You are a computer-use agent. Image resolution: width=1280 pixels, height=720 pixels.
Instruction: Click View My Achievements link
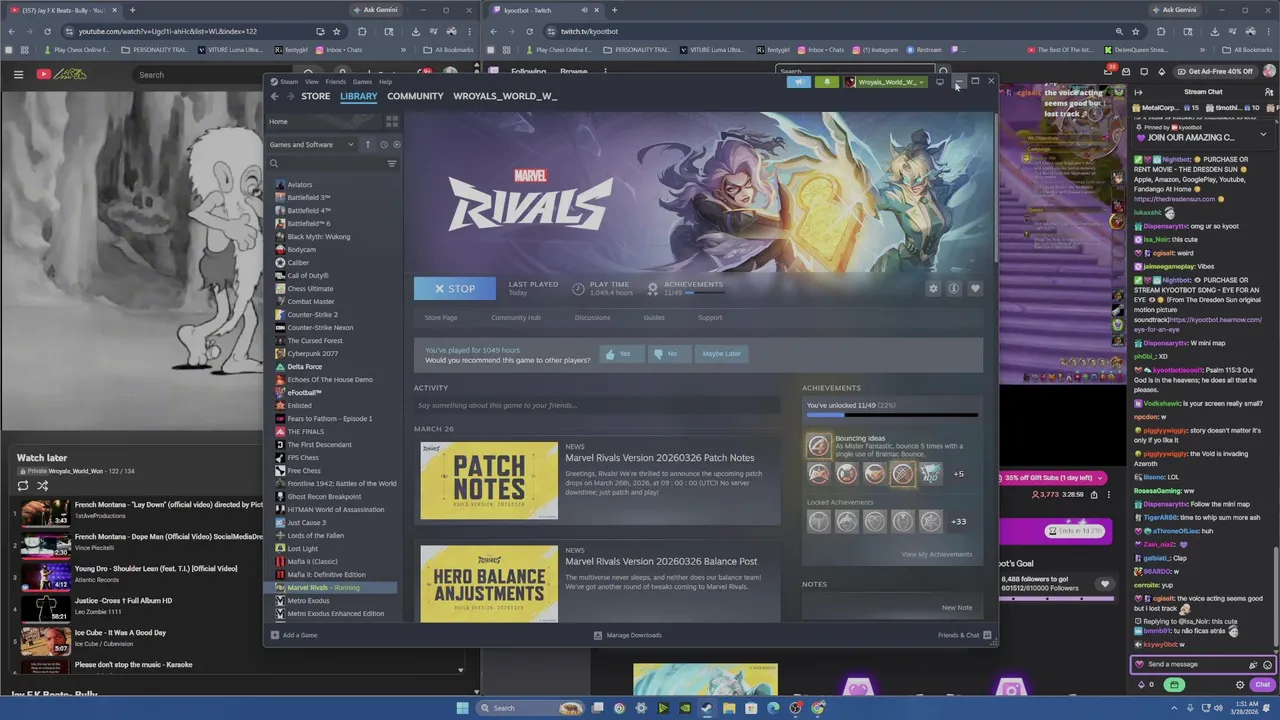[937, 554]
